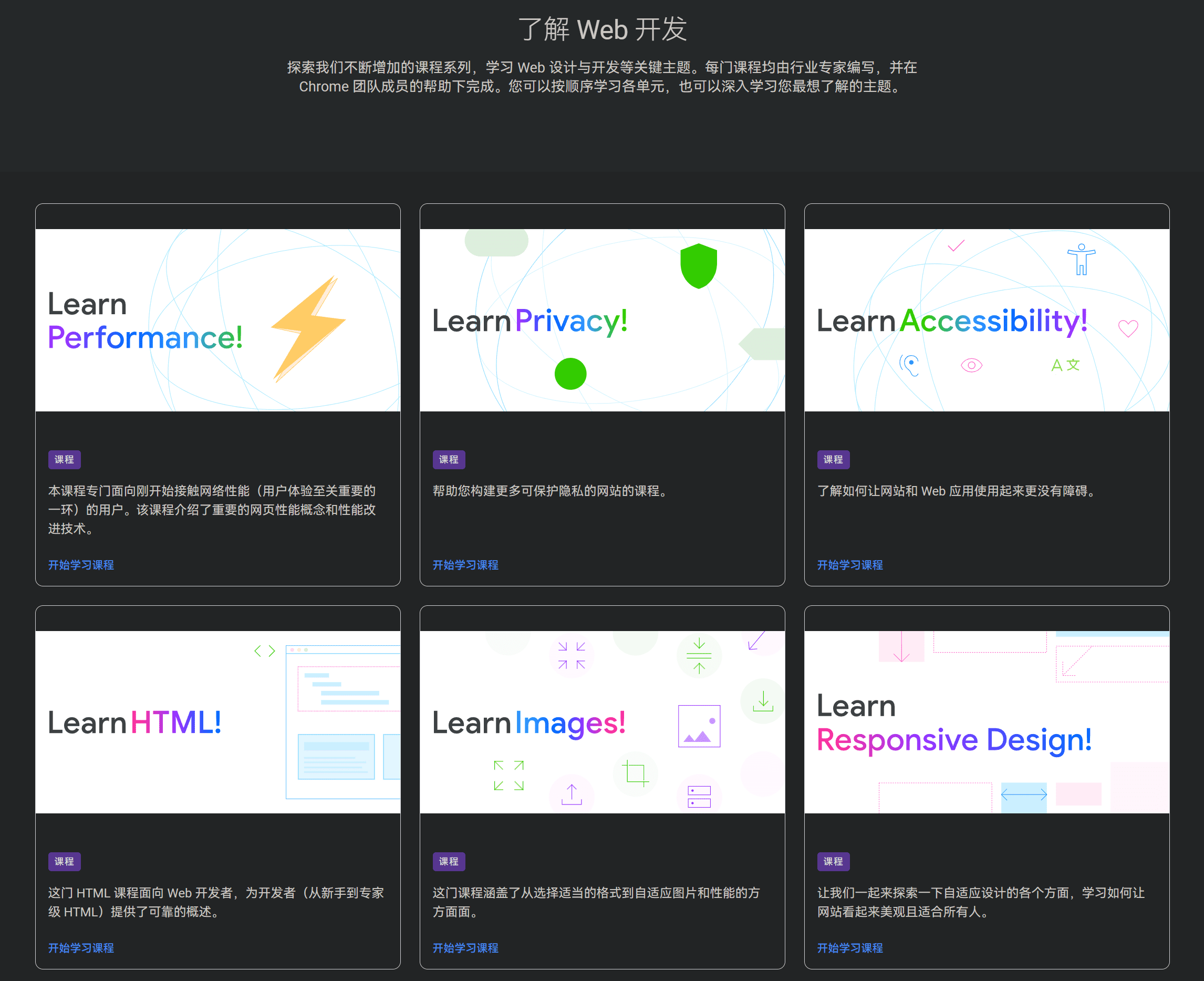Click the picture frame icon on Learn Images banner

pyautogui.click(x=699, y=727)
